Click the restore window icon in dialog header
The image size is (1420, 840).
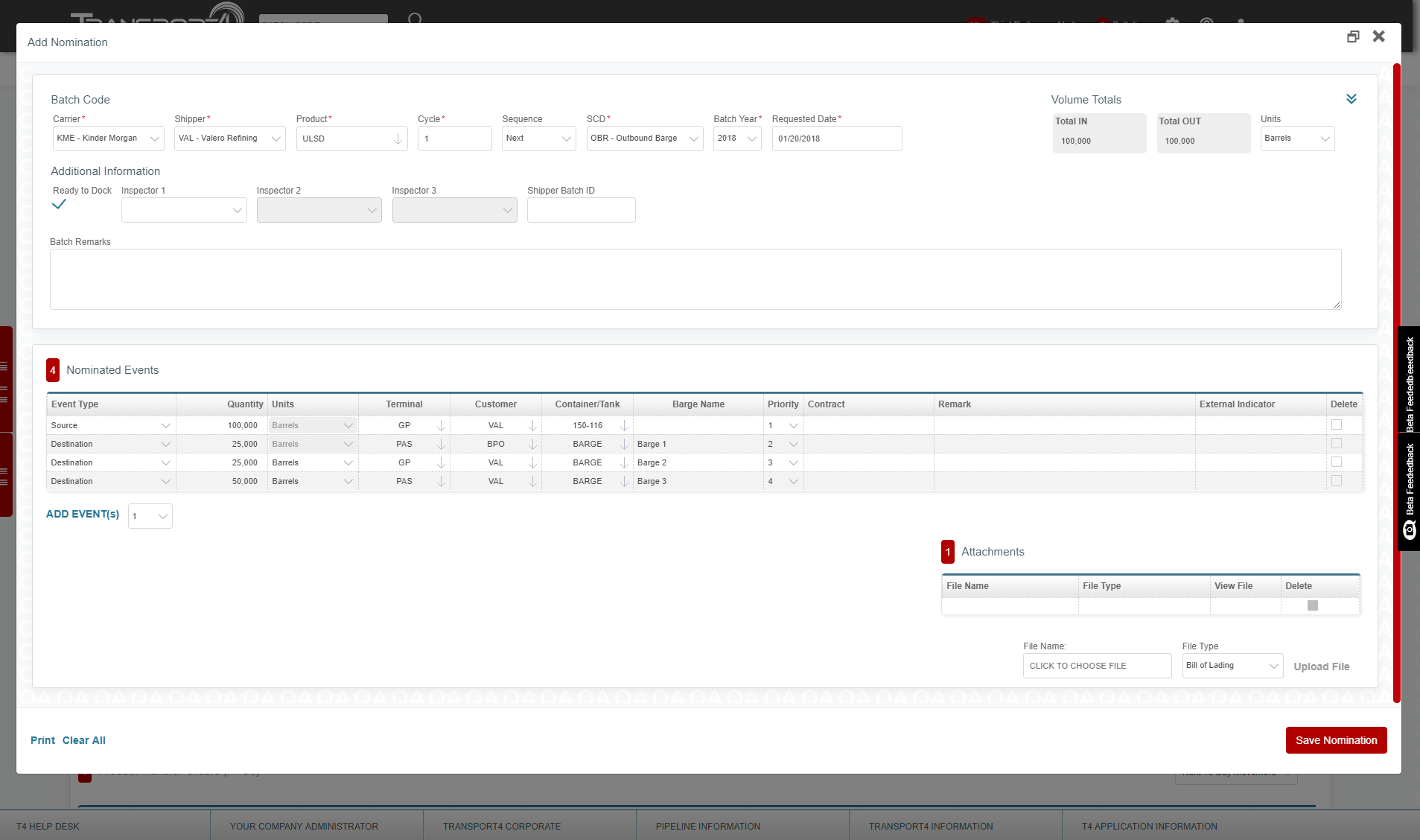point(1353,36)
